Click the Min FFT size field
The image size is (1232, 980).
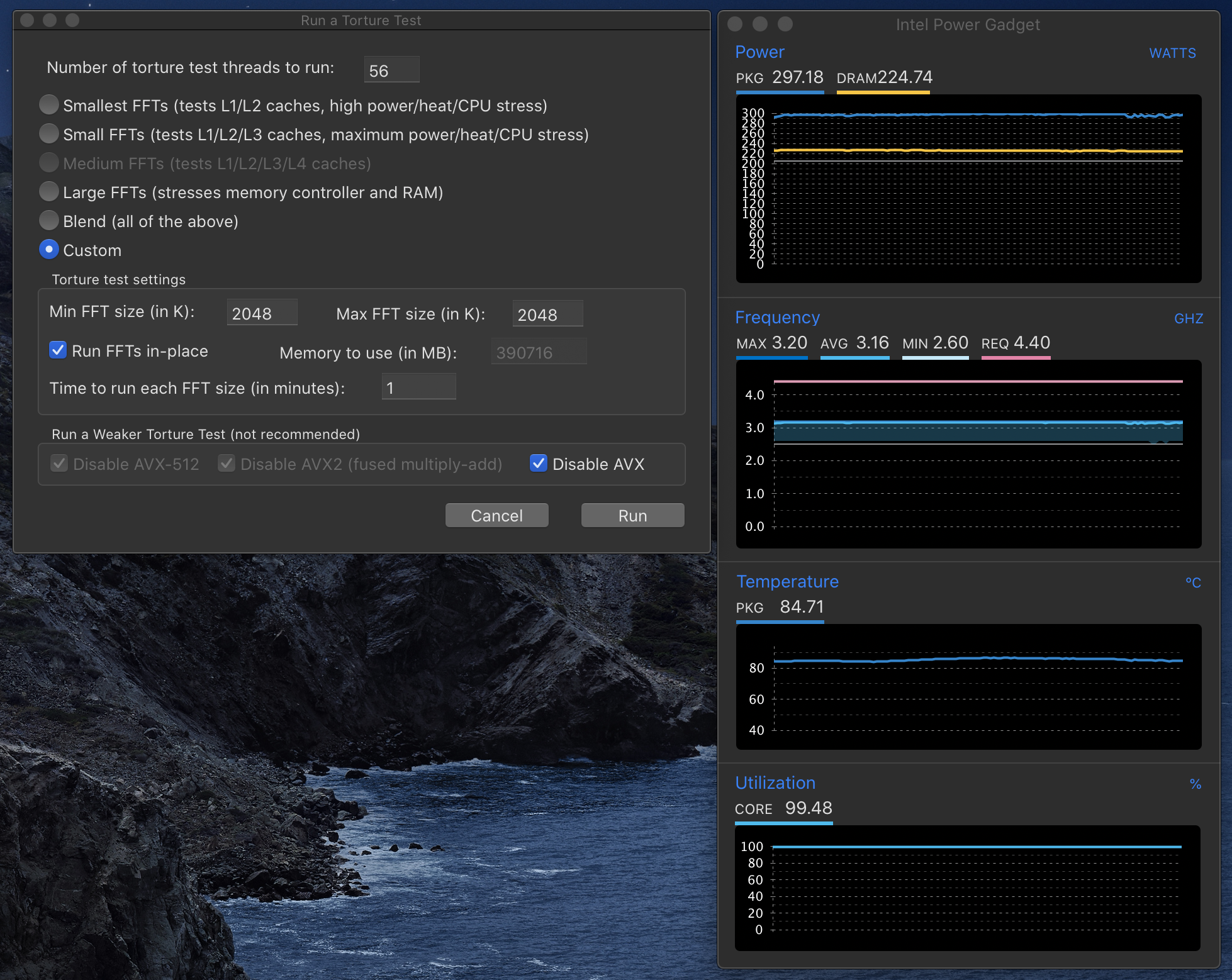[262, 313]
